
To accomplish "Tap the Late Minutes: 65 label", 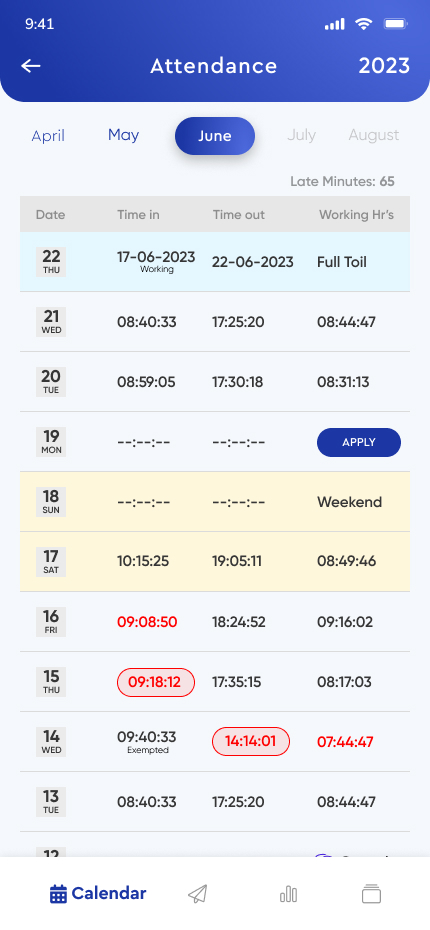I will click(342, 181).
